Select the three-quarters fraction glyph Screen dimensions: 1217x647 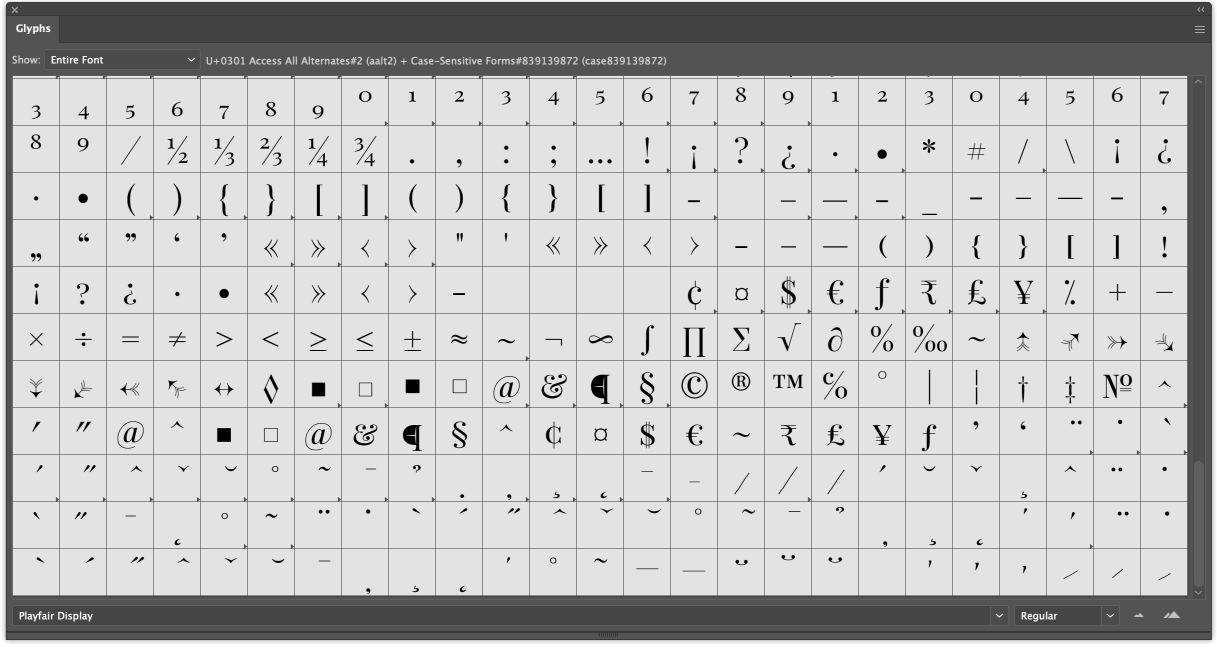[365, 150]
